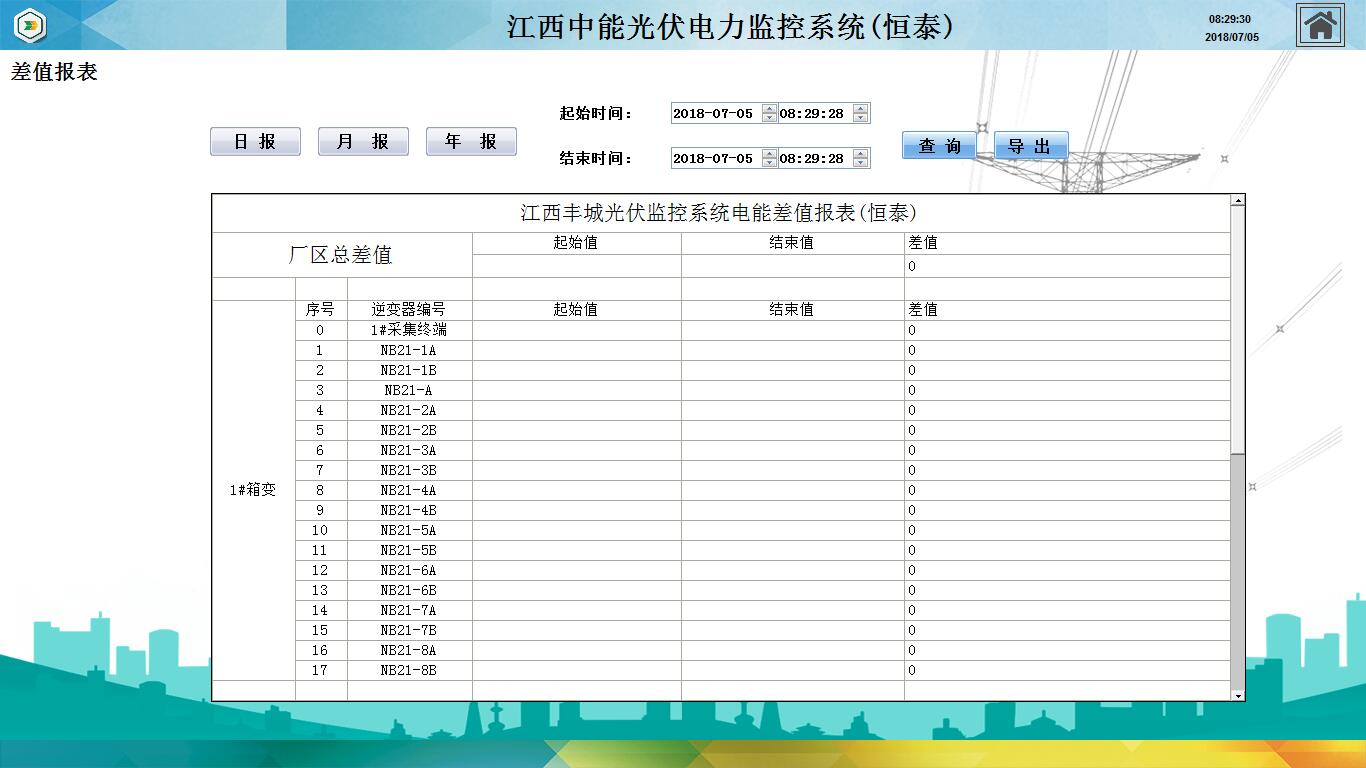Click the home icon in the header
The image size is (1366, 768).
pos(1320,25)
